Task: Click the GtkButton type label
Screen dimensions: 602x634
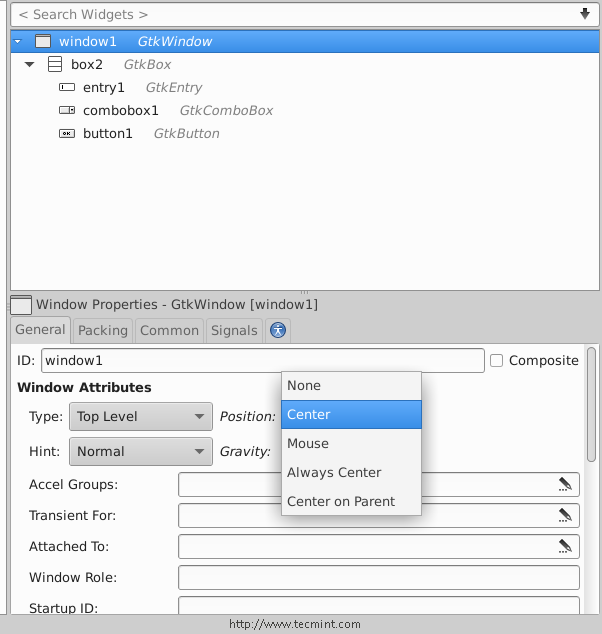Action: (187, 133)
